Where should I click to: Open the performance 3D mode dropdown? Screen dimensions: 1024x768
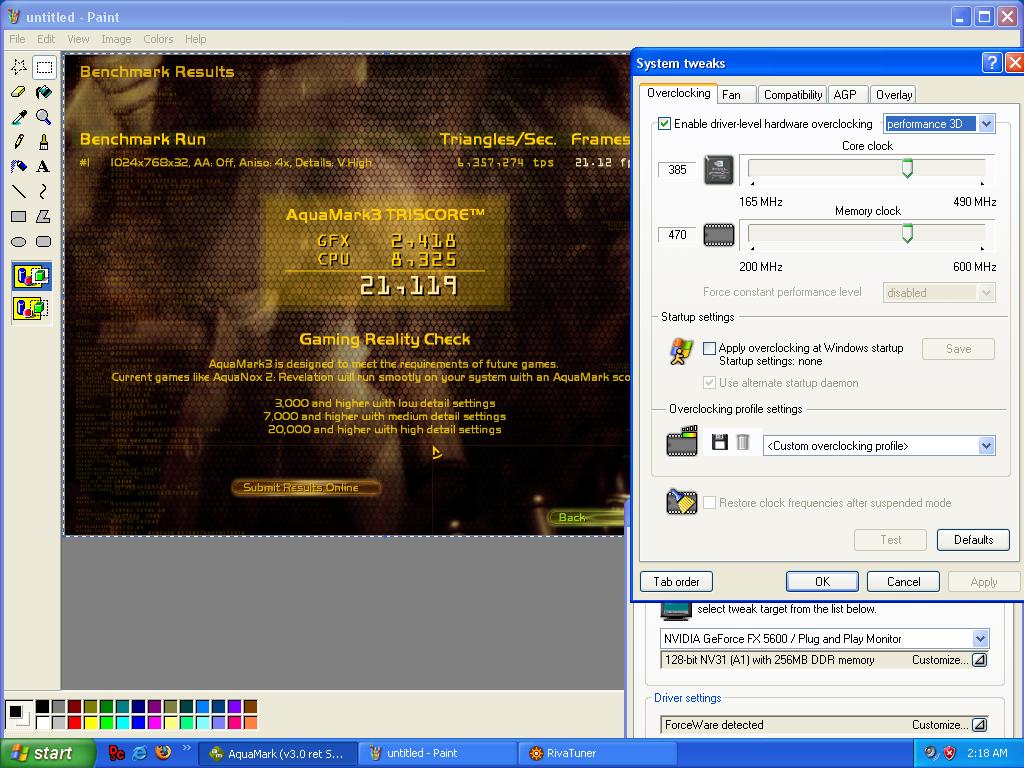(986, 123)
